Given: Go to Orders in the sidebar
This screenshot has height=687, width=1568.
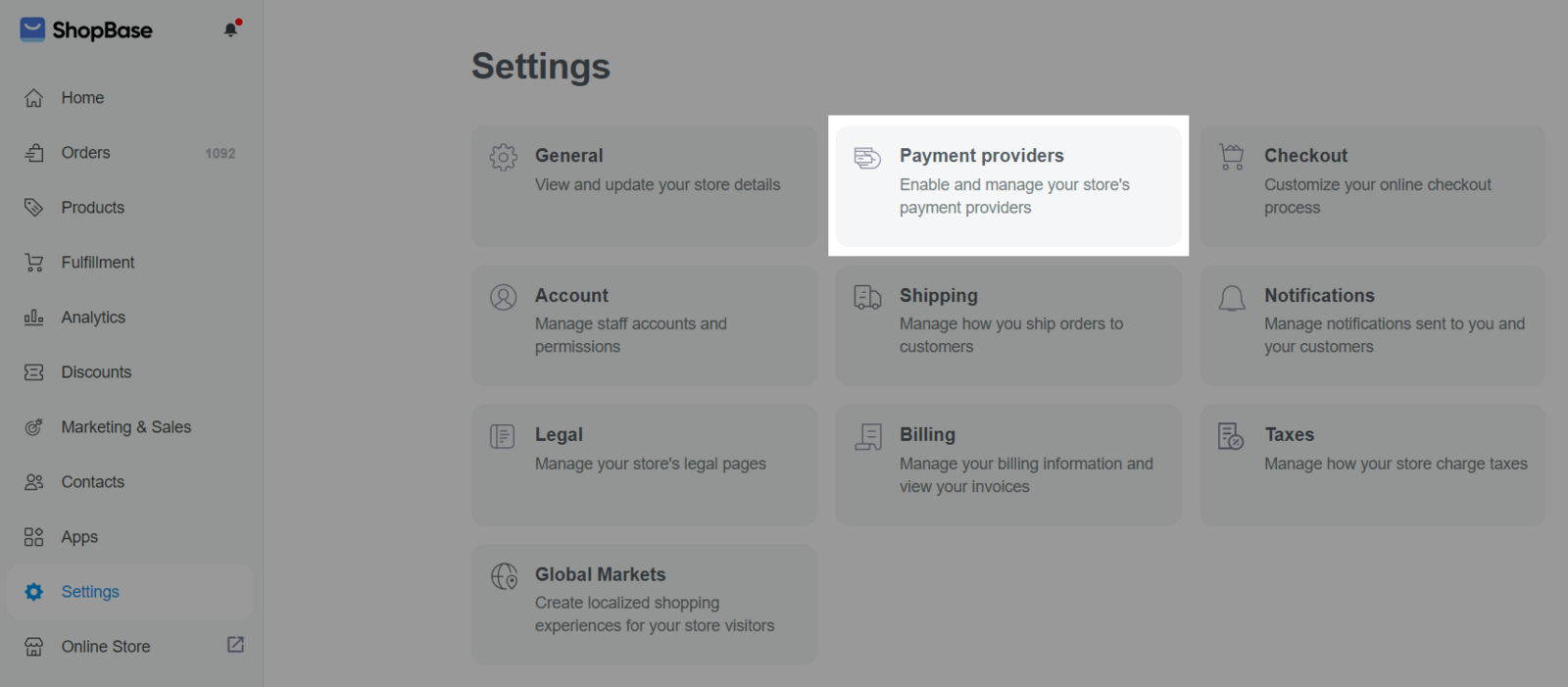Looking at the screenshot, I should click(85, 153).
